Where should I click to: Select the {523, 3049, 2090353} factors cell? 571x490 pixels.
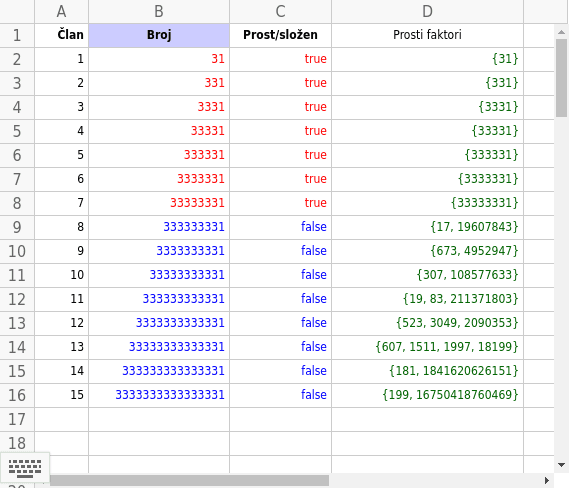[428, 324]
